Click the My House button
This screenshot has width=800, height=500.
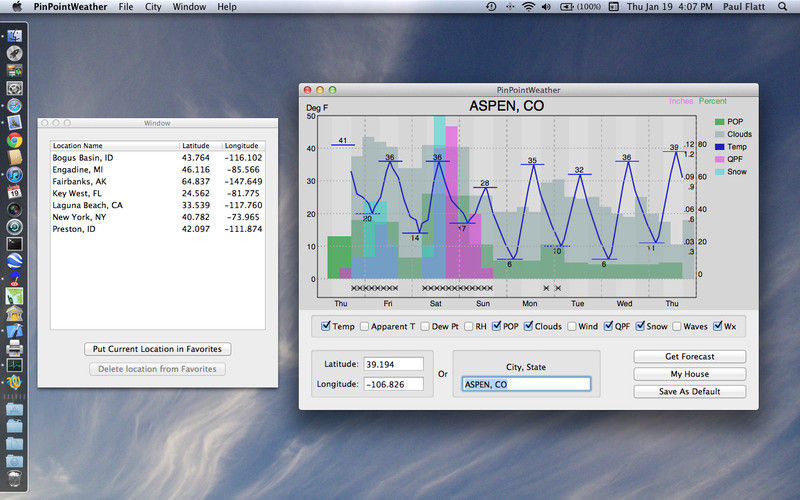tap(690, 374)
